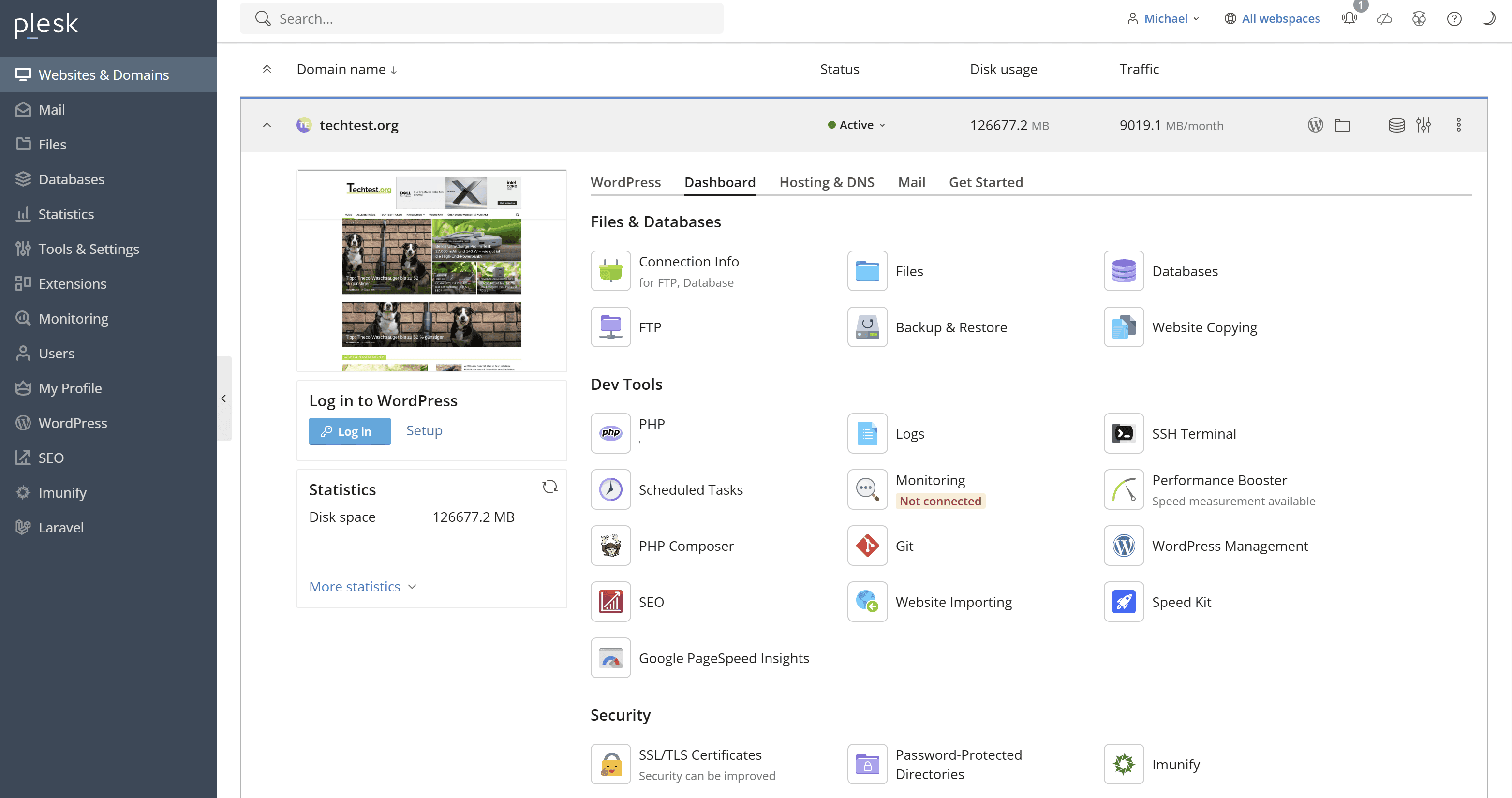1512x798 pixels.
Task: Open Extensions in the sidebar
Action: coord(108,283)
